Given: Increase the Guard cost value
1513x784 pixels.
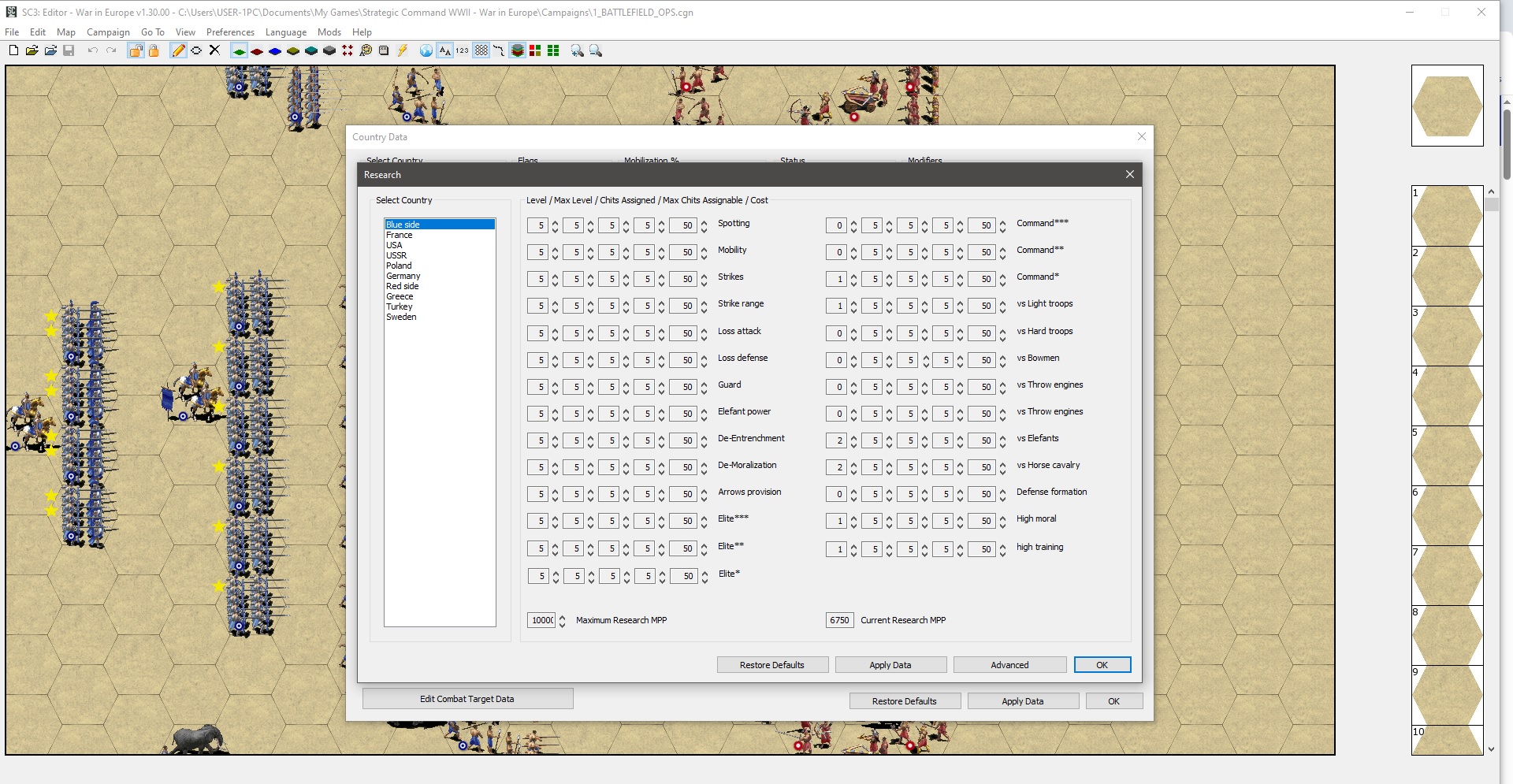Looking at the screenshot, I should (704, 384).
